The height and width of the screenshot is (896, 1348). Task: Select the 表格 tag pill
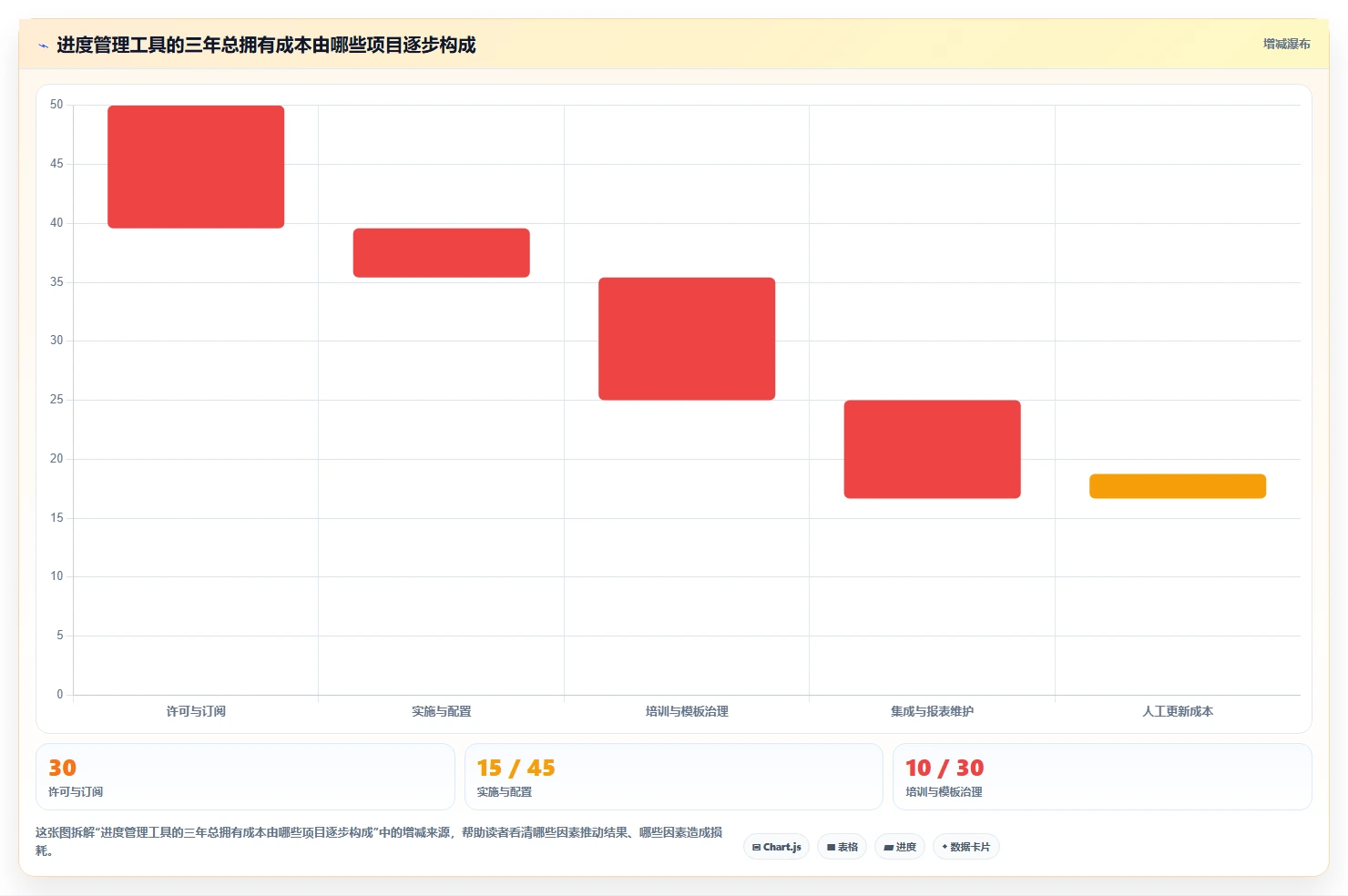pos(842,847)
